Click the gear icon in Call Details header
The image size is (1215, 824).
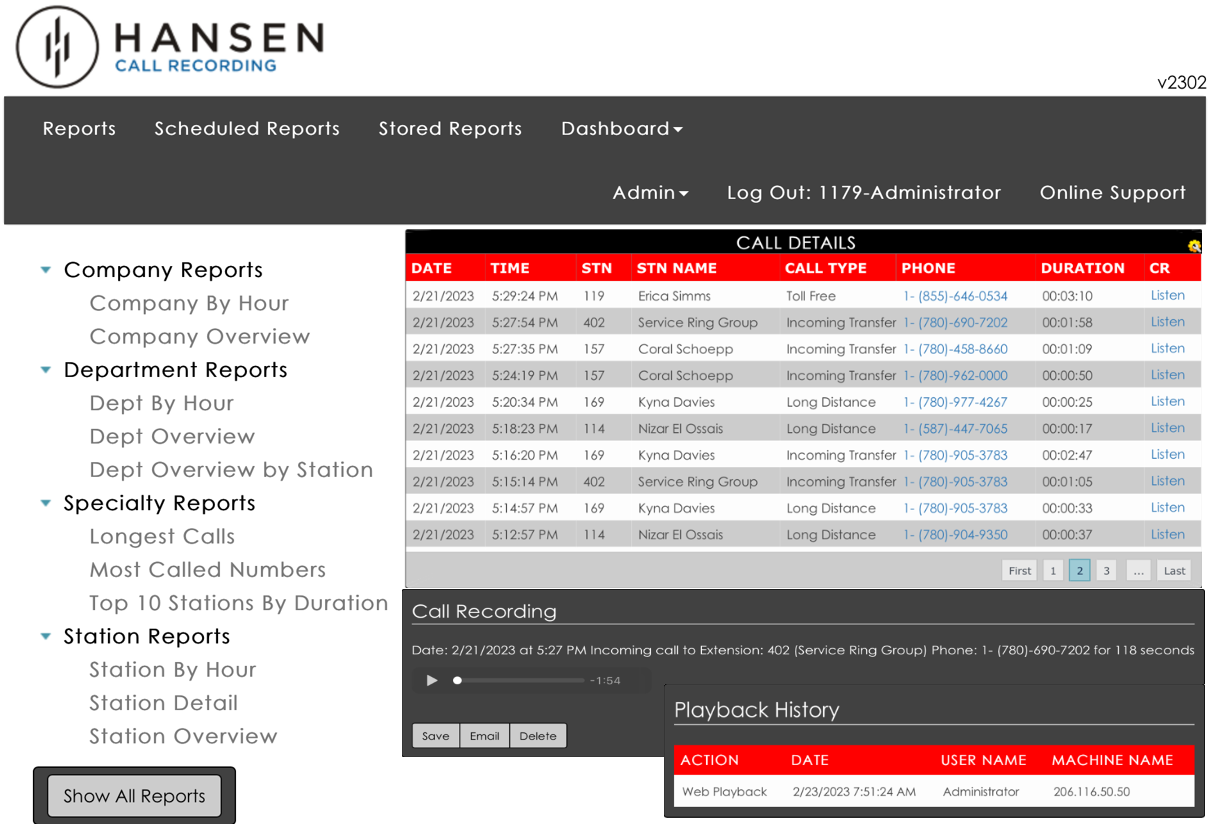click(x=1193, y=245)
